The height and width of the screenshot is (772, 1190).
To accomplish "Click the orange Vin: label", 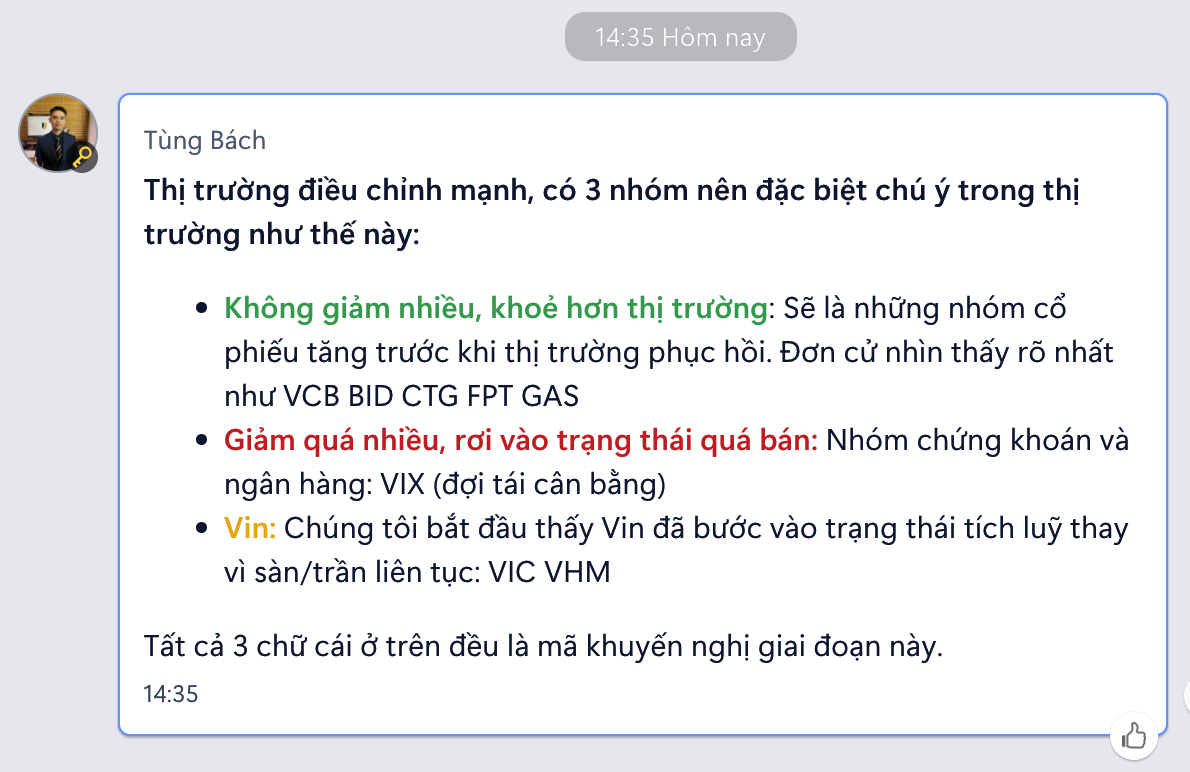I will pos(250,528).
